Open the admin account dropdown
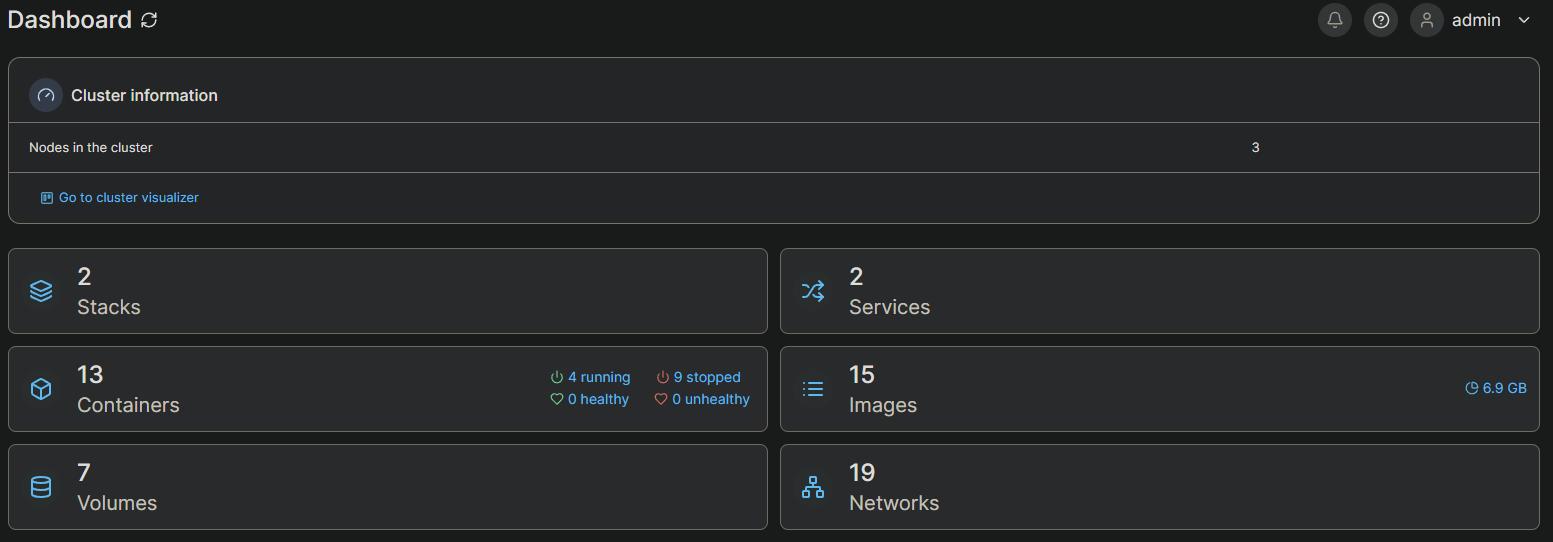This screenshot has height=542, width=1553. 1476,20
